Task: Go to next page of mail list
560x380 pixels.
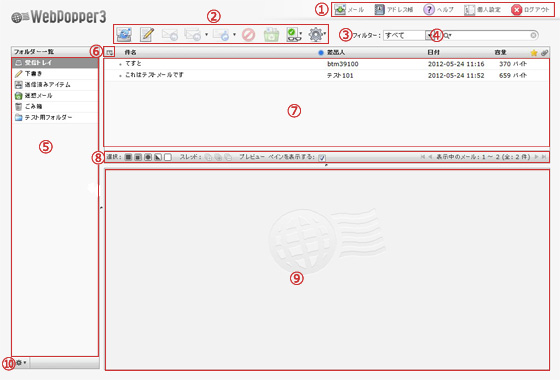Action: pyautogui.click(x=536, y=157)
